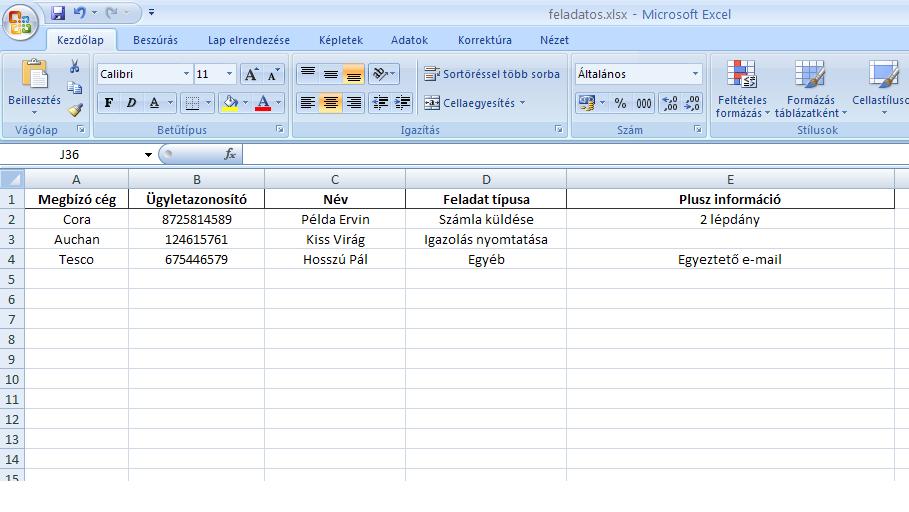Open the Office button menu

click(x=20, y=22)
